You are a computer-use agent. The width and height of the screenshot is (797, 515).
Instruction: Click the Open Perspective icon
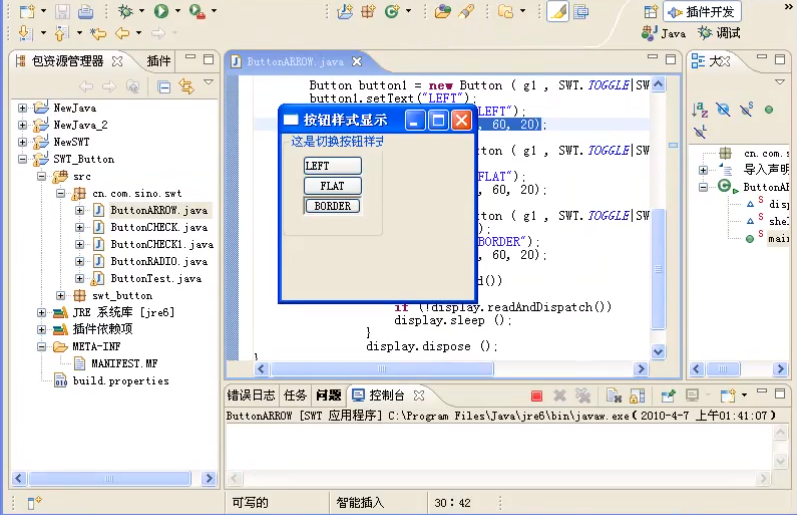[650, 12]
